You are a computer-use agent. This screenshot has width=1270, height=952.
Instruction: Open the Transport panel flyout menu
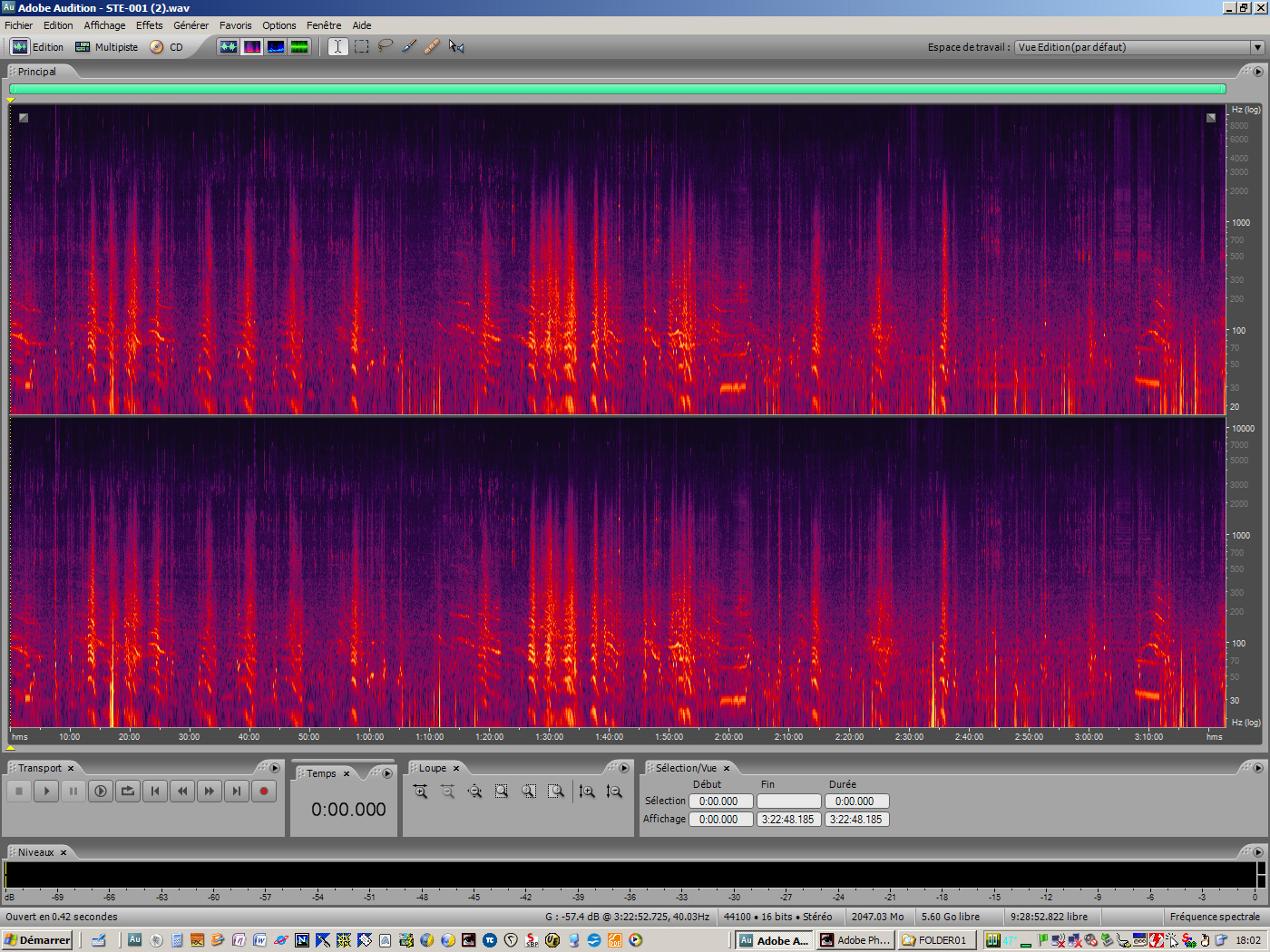click(x=275, y=768)
